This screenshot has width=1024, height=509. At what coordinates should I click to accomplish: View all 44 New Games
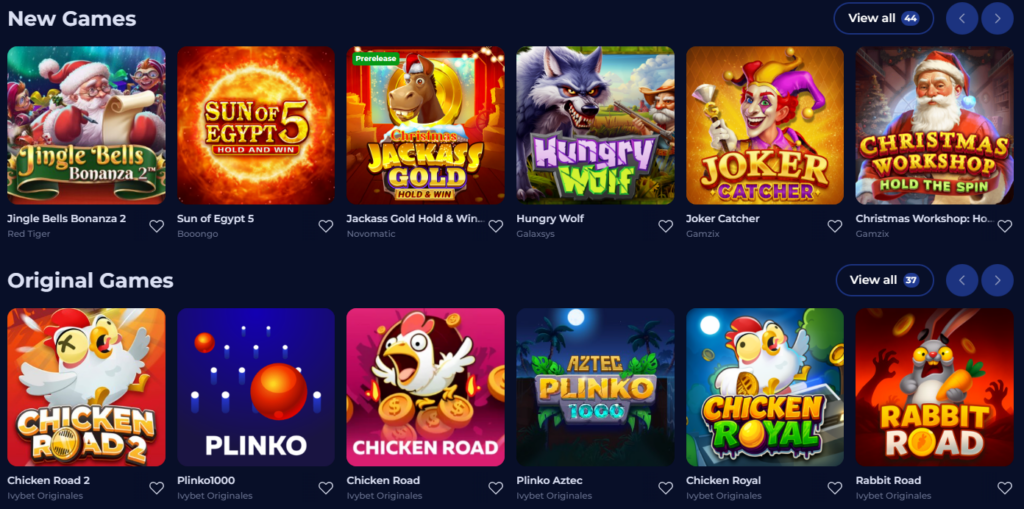point(884,18)
